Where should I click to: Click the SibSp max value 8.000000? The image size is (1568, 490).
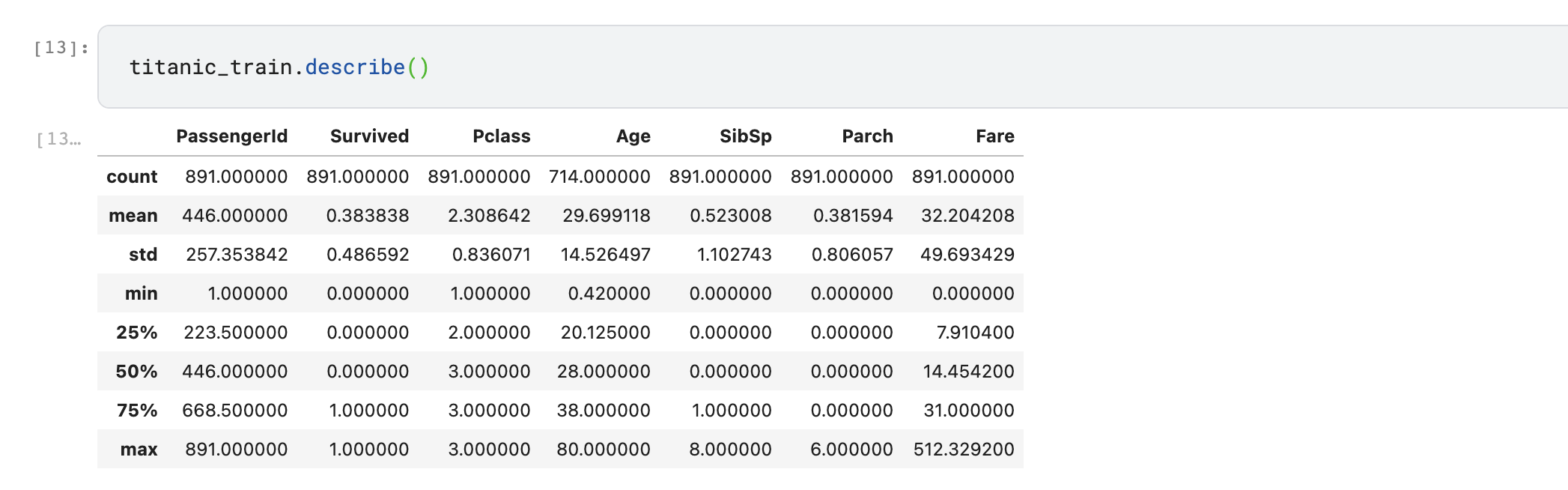tap(731, 450)
